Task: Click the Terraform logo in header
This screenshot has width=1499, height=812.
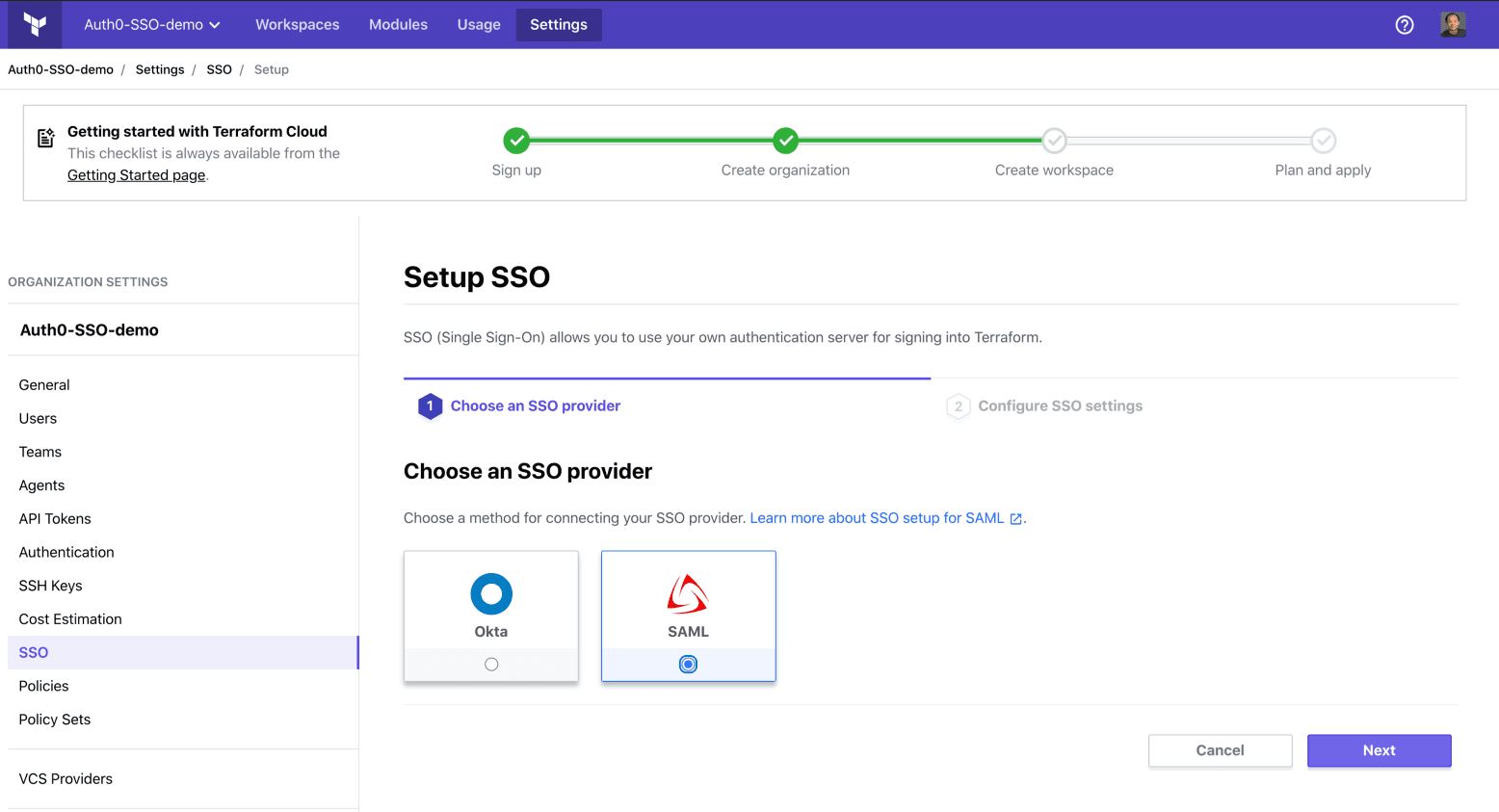Action: (x=35, y=25)
